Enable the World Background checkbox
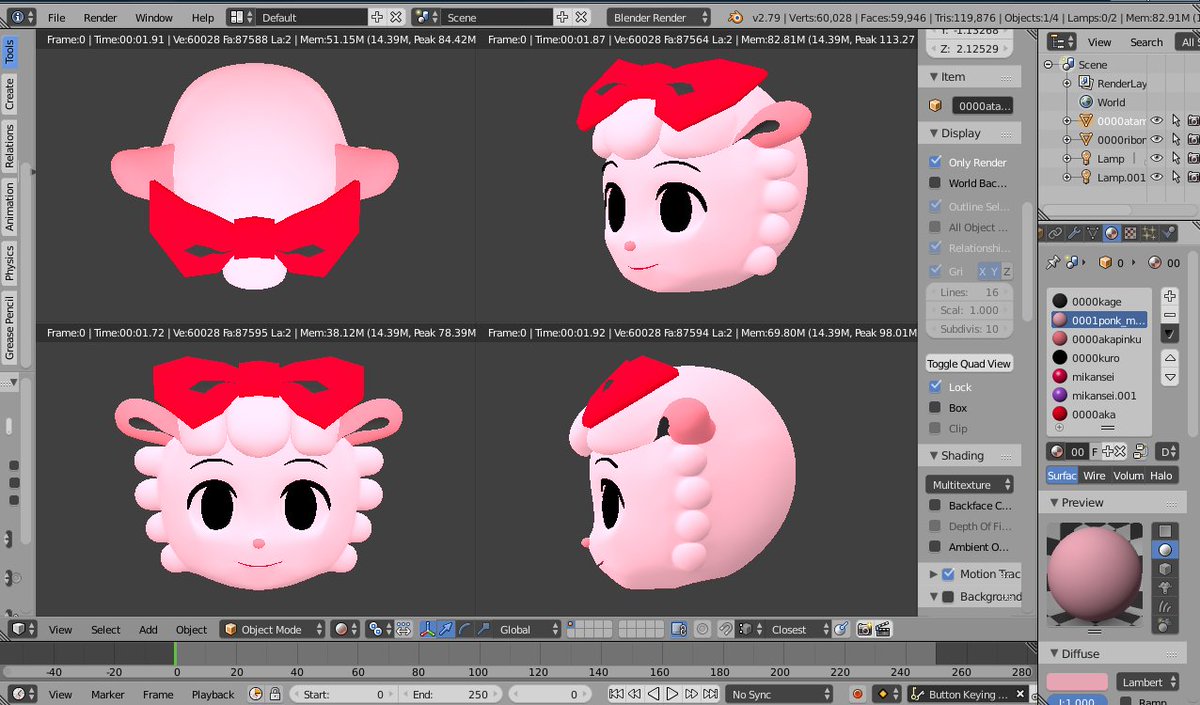The height and width of the screenshot is (705, 1200). pos(935,183)
